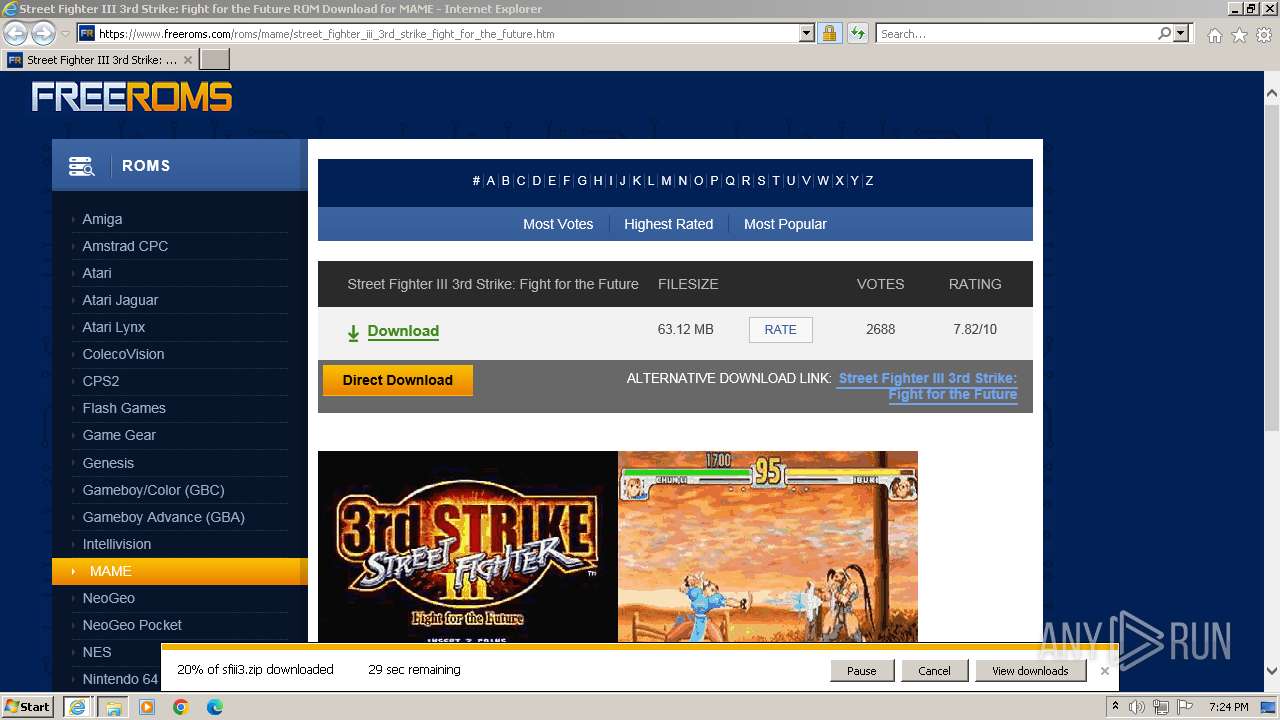
Task: Open the search provider dropdown arrow
Action: coord(1181,34)
